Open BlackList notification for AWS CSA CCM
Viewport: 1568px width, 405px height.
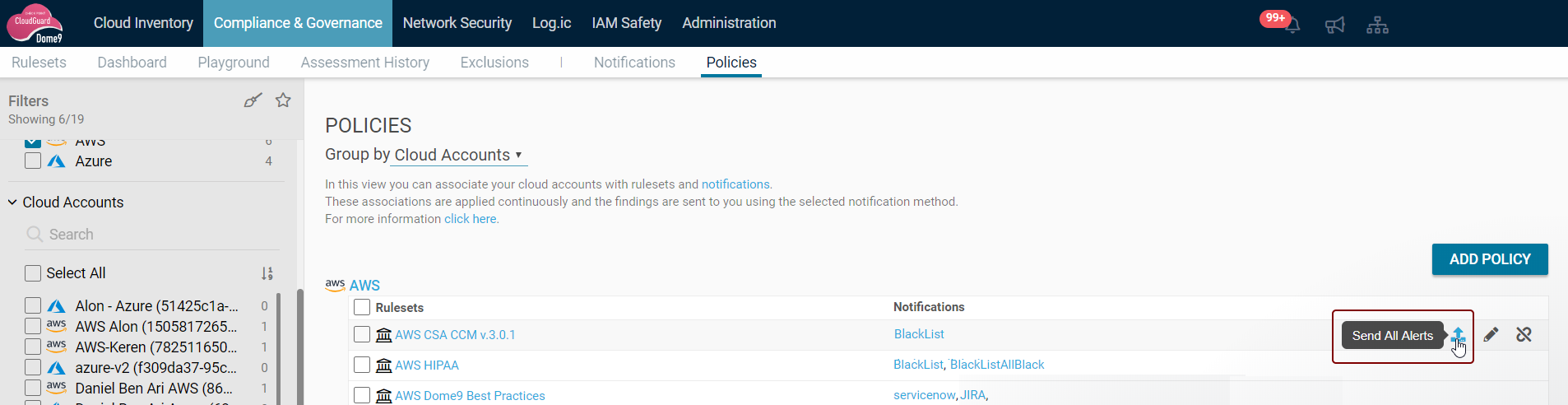tap(919, 334)
